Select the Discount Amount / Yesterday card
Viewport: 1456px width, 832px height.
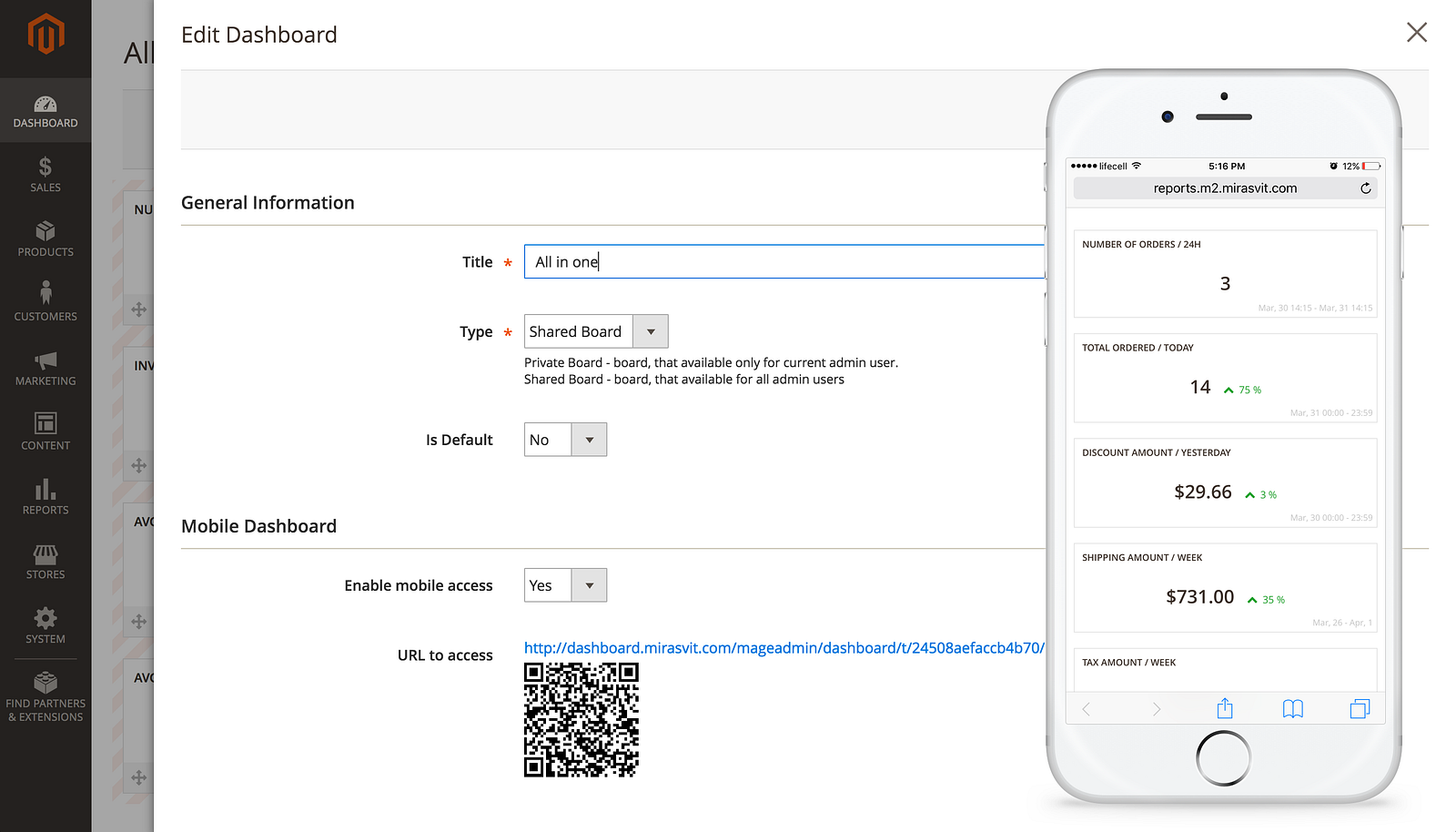coord(1225,482)
